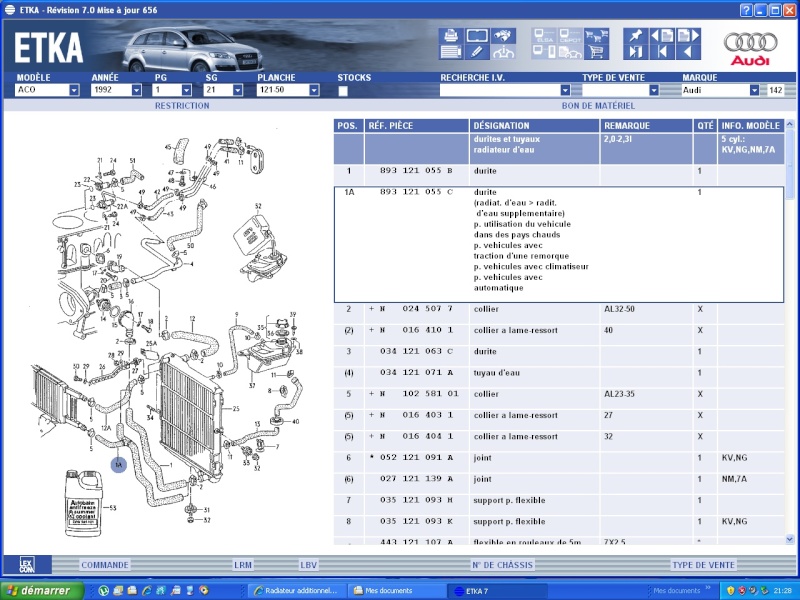Click the monitor-to-device transfer icon
The height and width of the screenshot is (600, 800).
544,52
